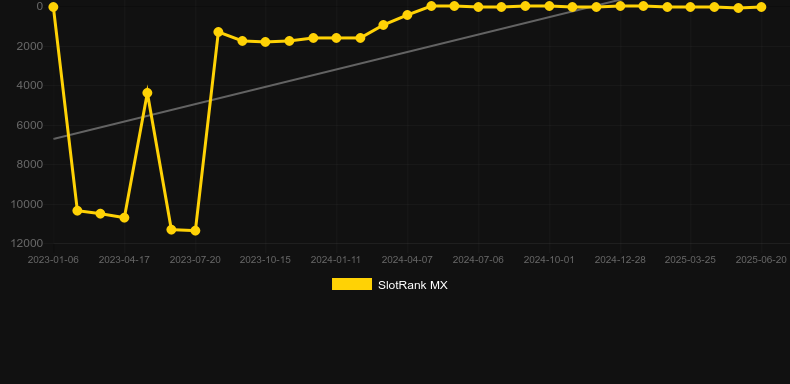790x384 pixels.
Task: Click the 2024-07-06 x-axis label
Action: [x=478, y=260]
